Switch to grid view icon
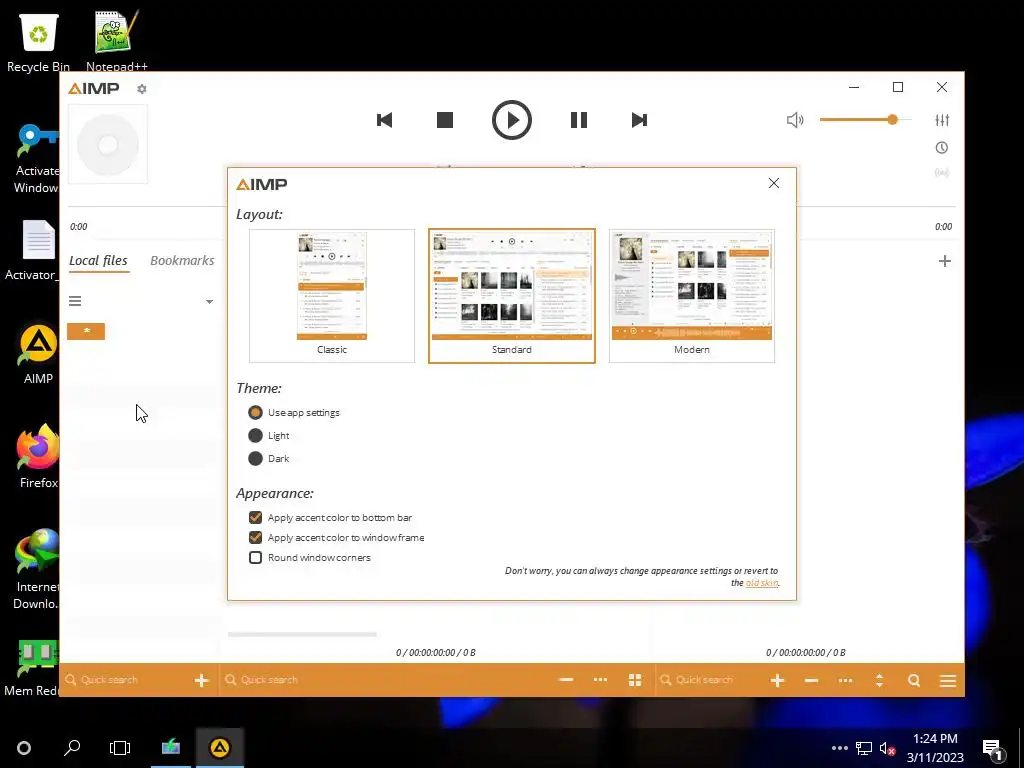Screen dimensions: 1024x768 click(x=635, y=680)
